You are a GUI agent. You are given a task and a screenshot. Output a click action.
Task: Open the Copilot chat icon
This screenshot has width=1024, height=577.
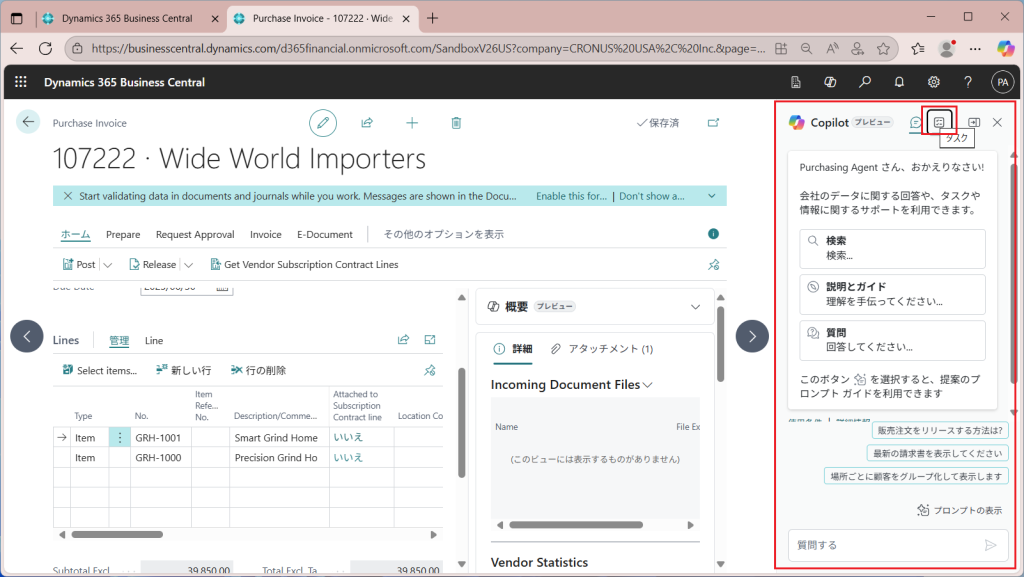pyautogui.click(x=916, y=122)
